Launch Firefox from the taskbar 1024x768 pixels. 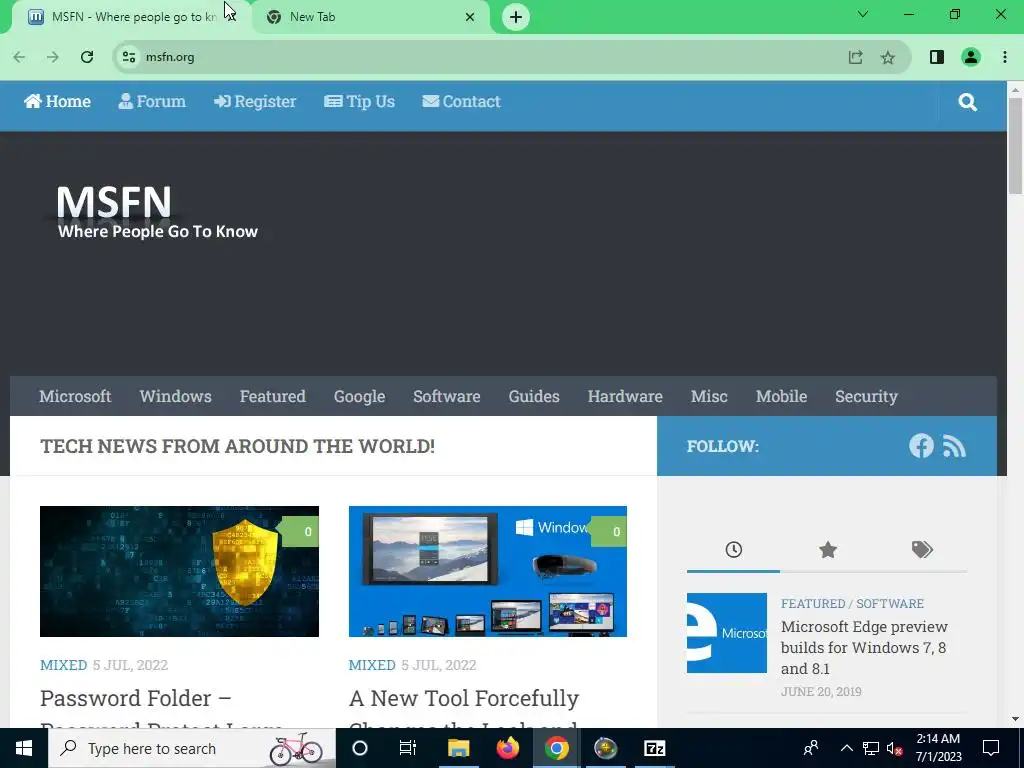(x=507, y=748)
